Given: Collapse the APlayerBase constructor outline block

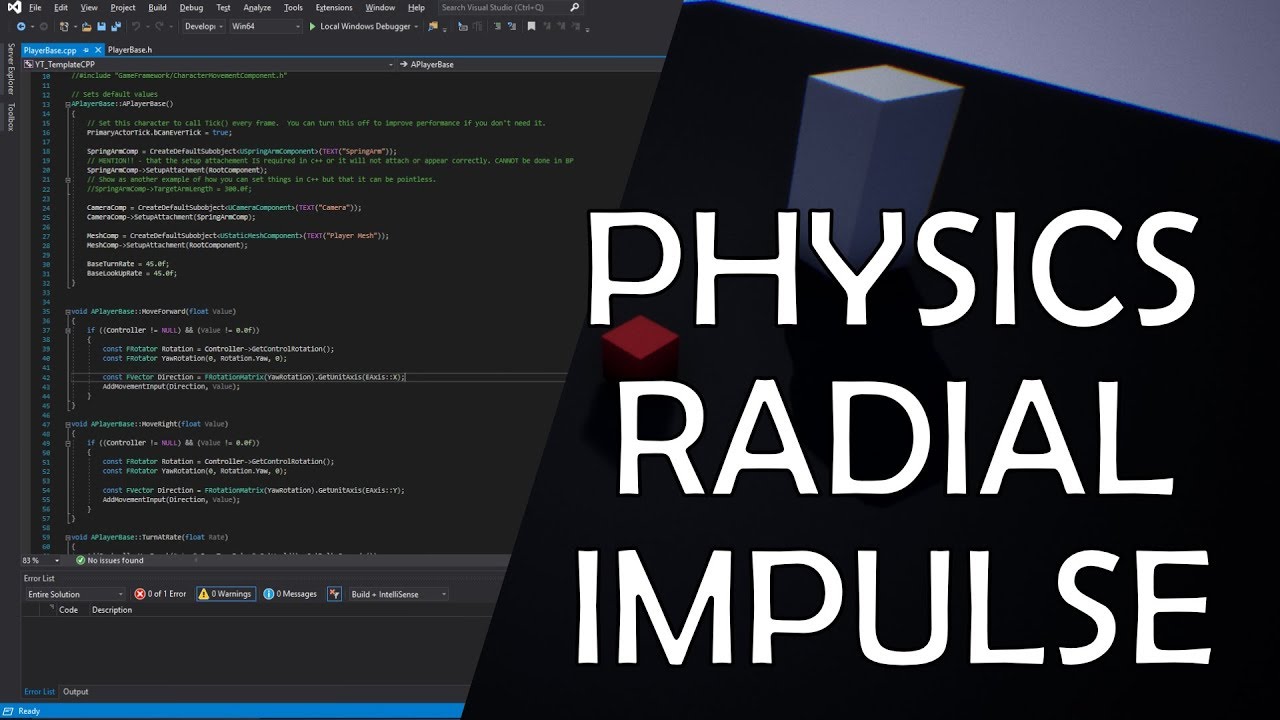Looking at the screenshot, I should click(x=67, y=104).
